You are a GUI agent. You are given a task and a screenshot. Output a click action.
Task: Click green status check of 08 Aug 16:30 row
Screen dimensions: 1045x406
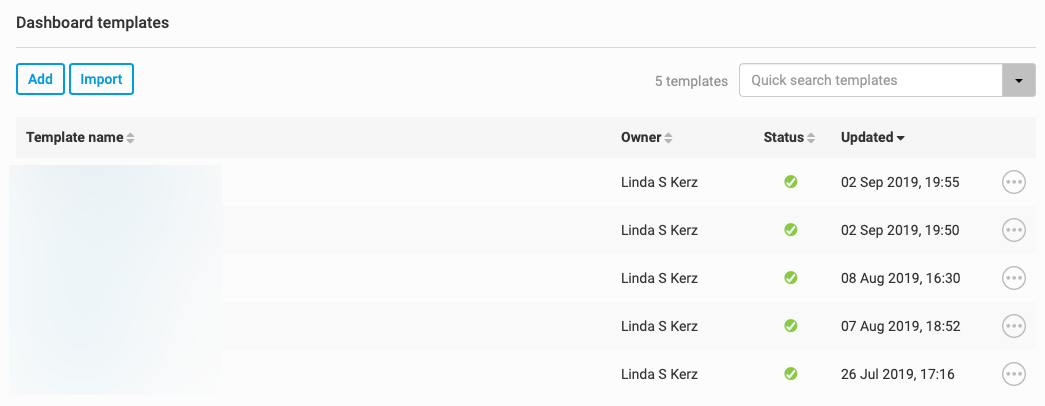(790, 278)
